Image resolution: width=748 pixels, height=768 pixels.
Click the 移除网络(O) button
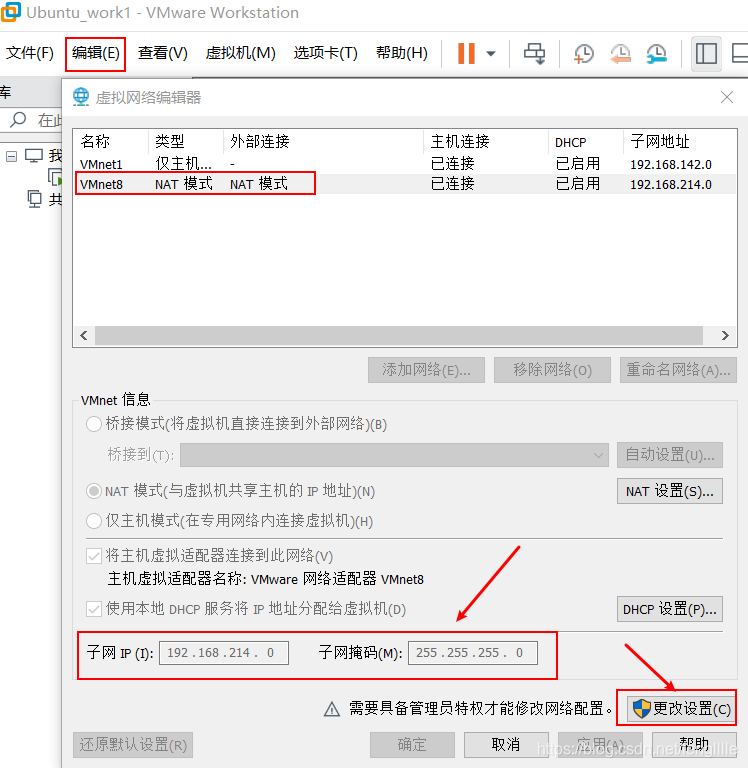pyautogui.click(x=552, y=370)
